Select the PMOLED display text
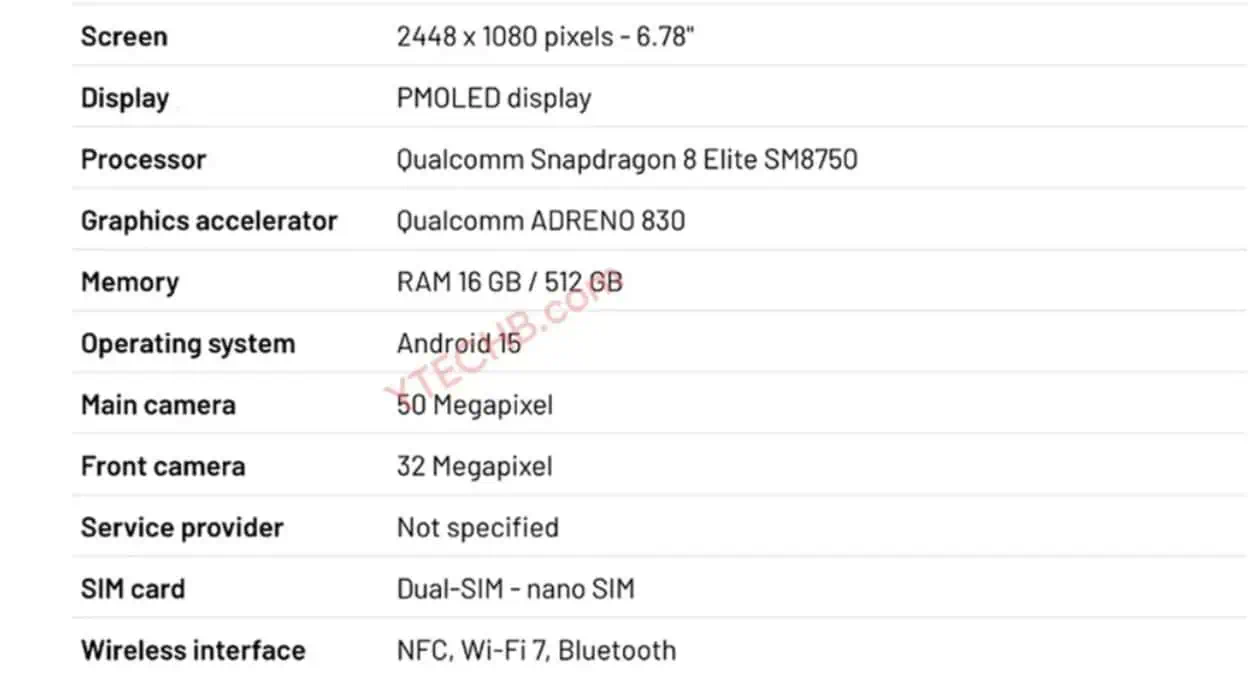 point(494,98)
